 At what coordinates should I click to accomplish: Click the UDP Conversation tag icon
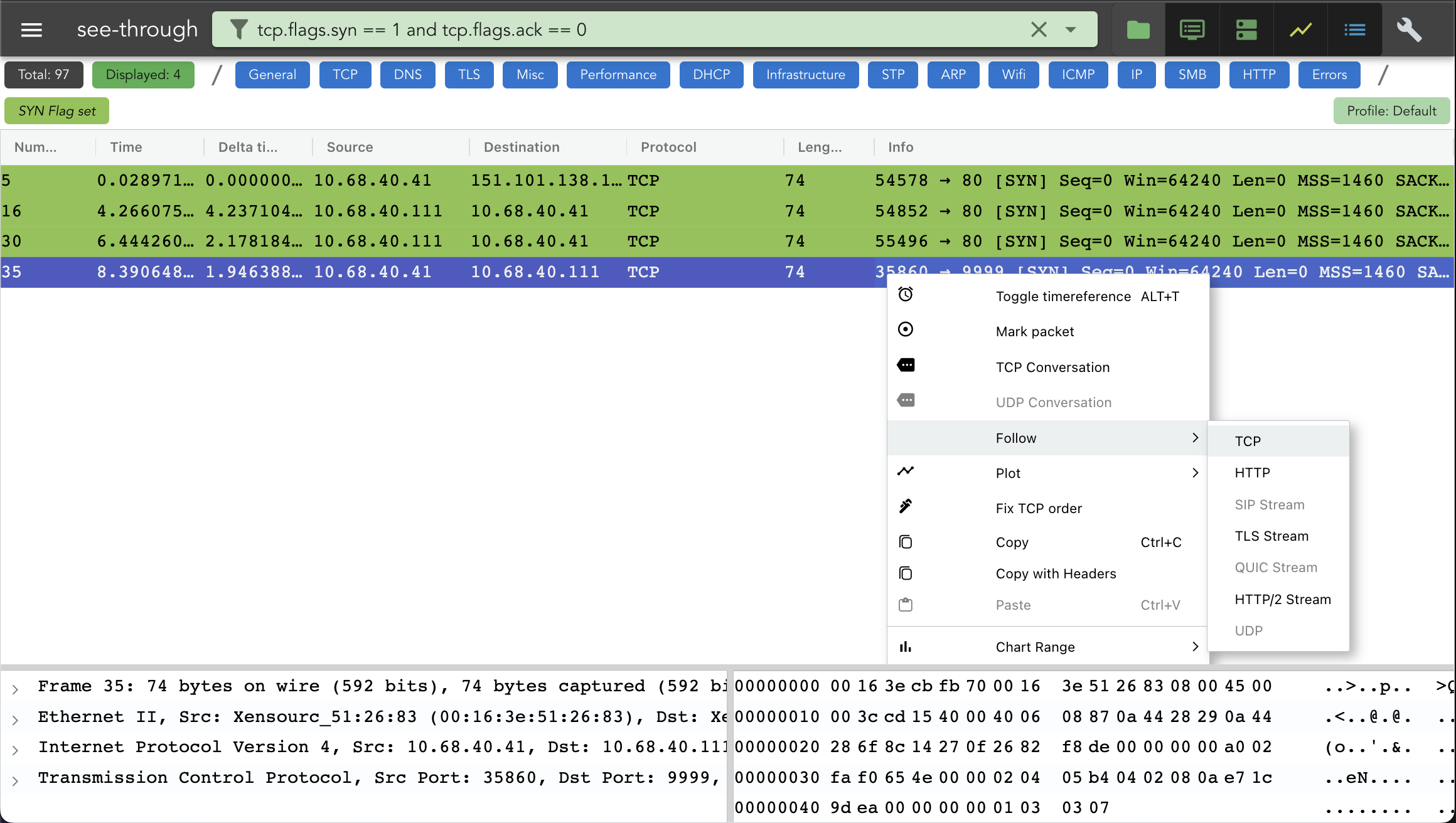tap(906, 400)
